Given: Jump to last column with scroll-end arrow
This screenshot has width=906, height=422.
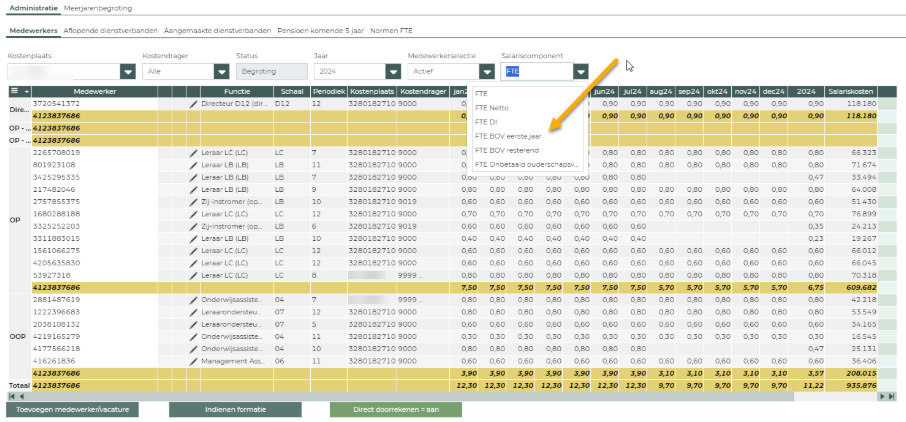Looking at the screenshot, I should click(x=890, y=396).
